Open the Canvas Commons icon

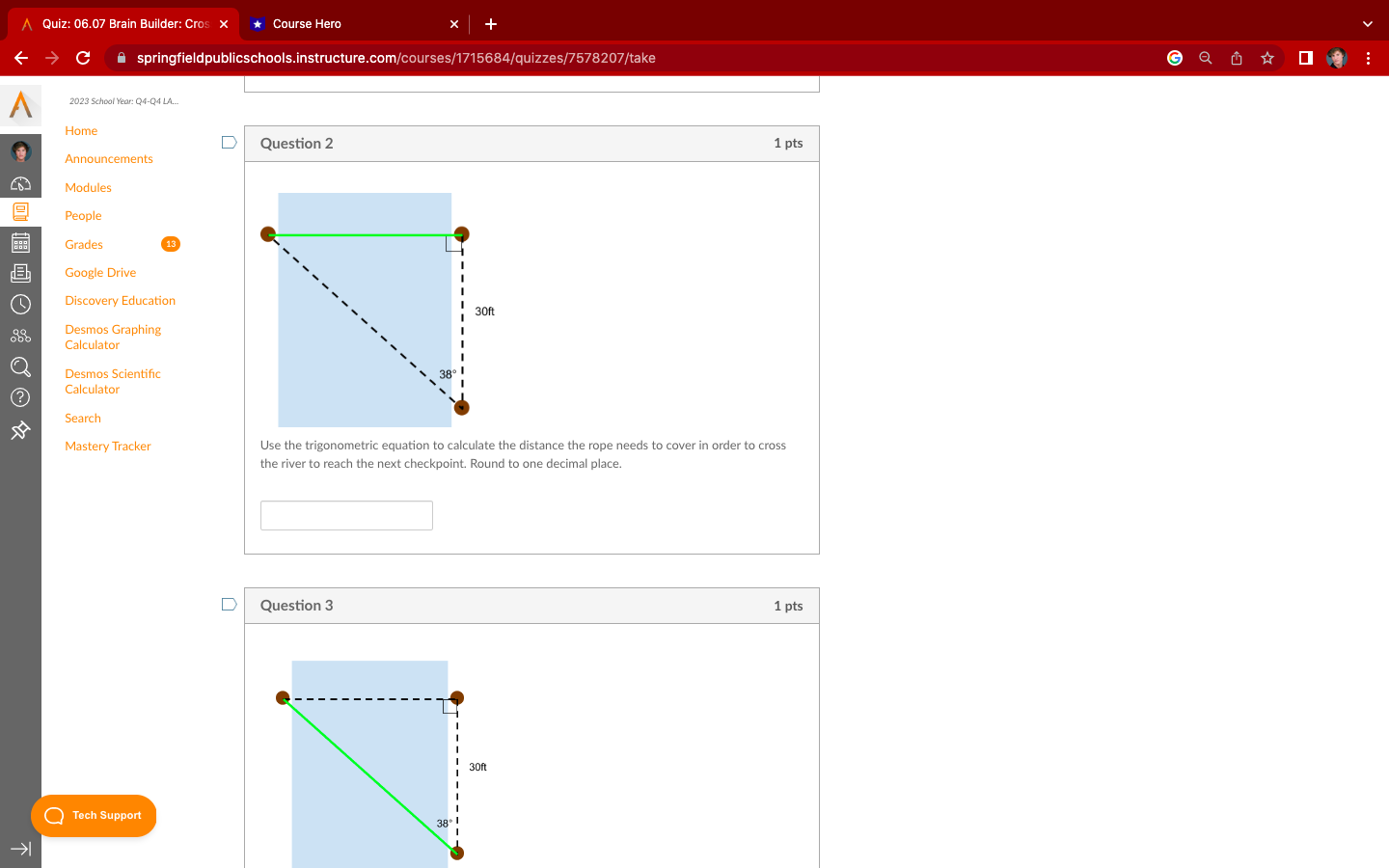click(x=20, y=336)
